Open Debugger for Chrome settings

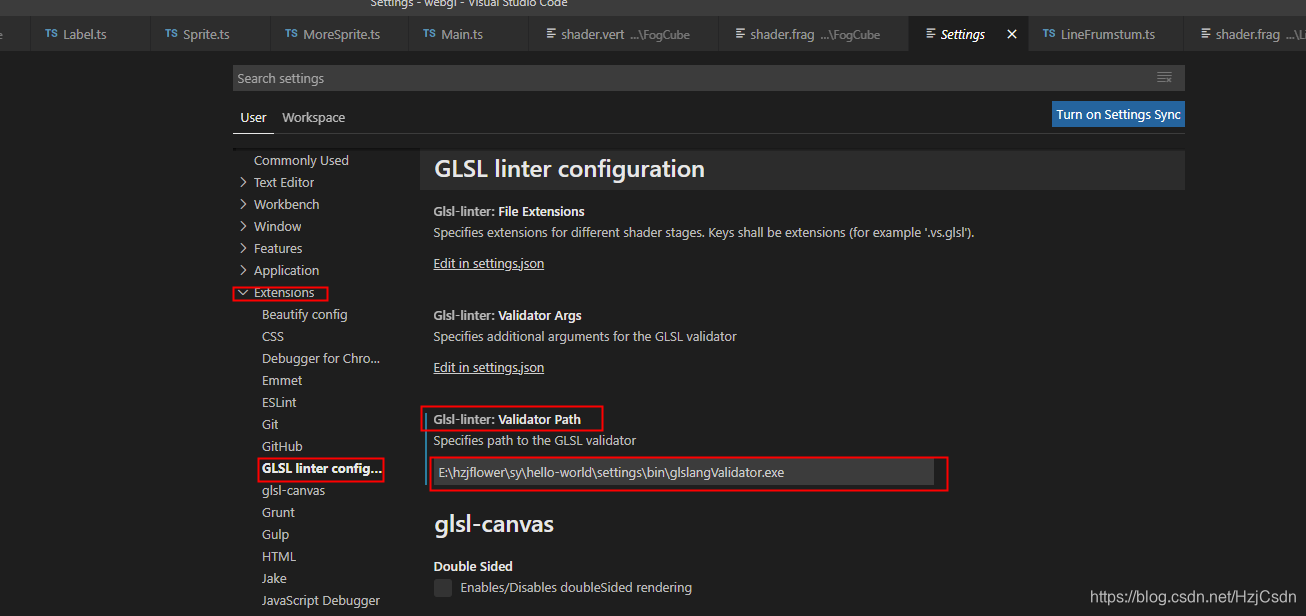coord(321,358)
